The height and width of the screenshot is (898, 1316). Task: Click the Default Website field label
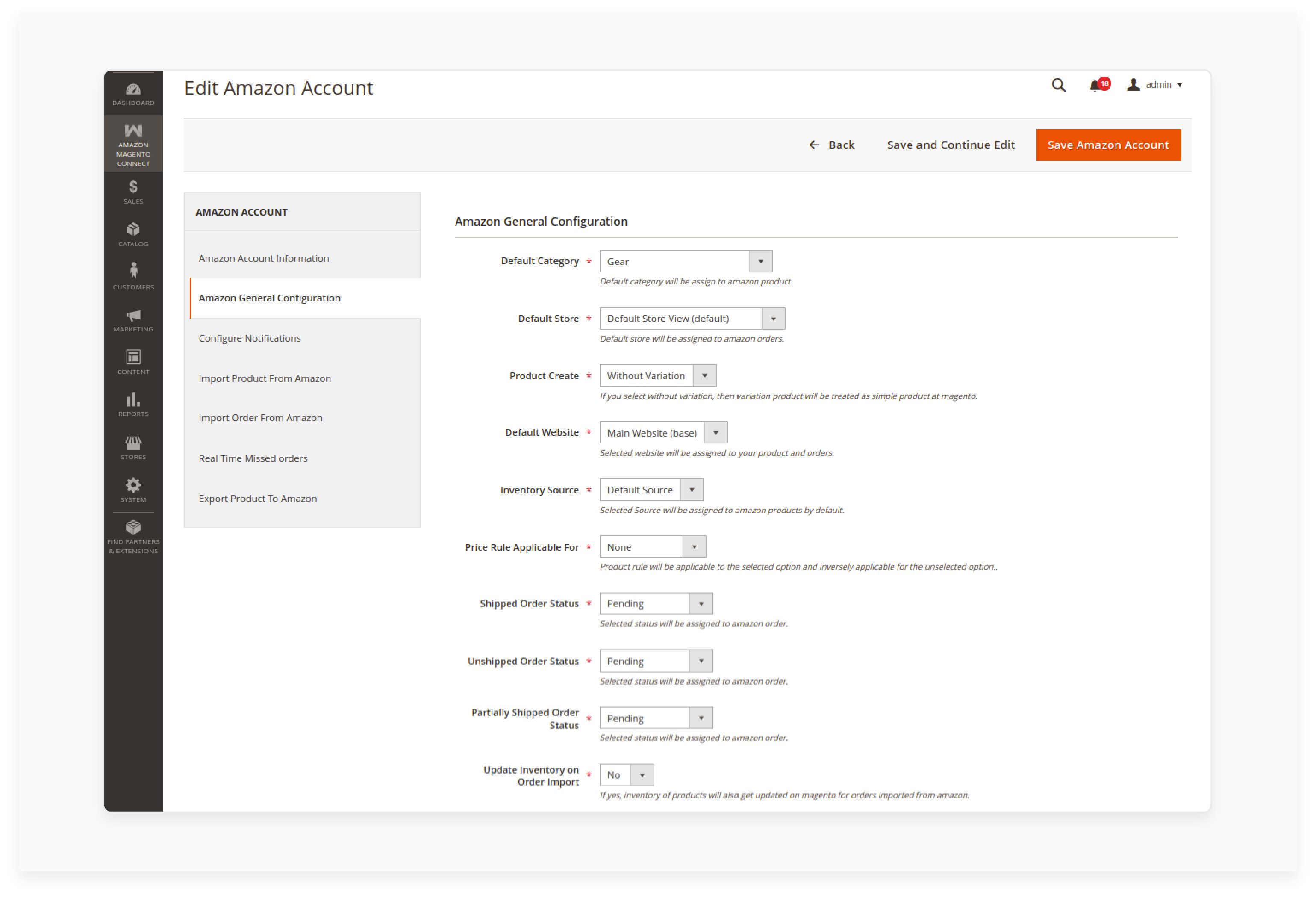pos(542,432)
